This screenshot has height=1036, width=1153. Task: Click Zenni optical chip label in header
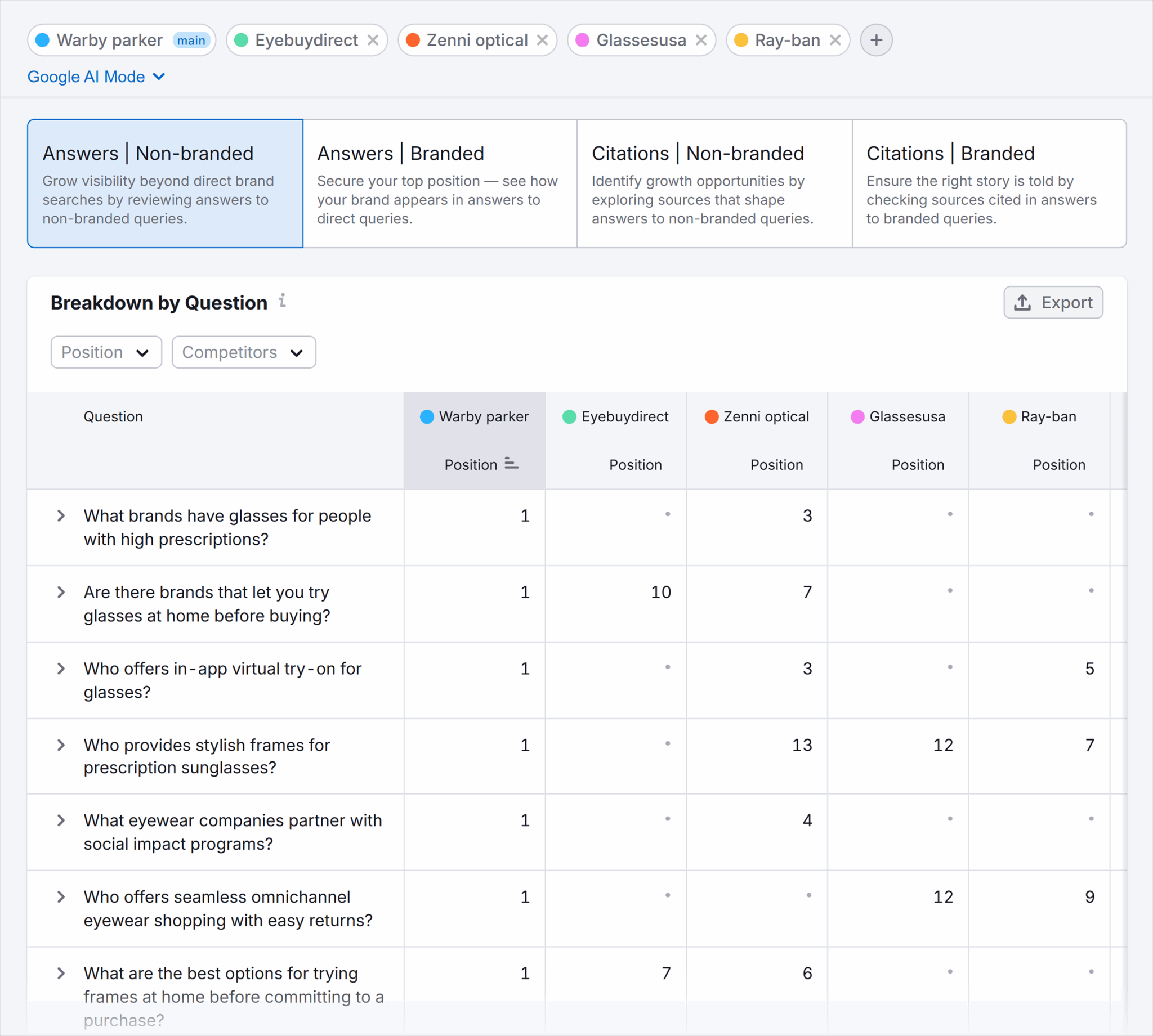click(477, 40)
